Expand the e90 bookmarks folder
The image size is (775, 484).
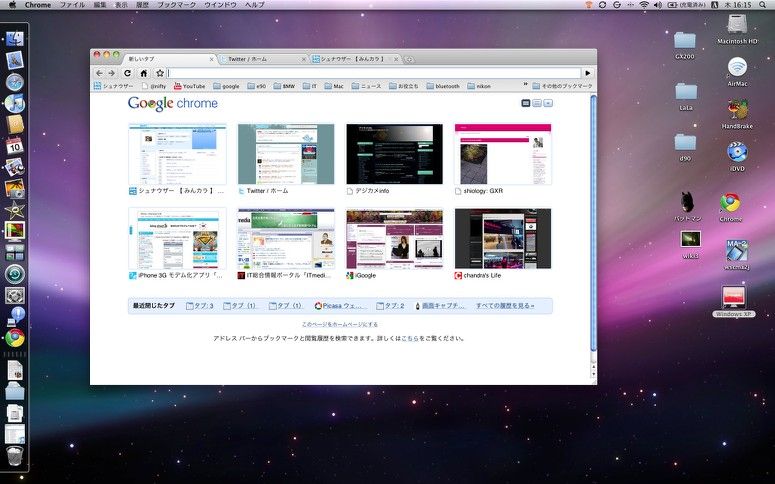click(x=257, y=86)
